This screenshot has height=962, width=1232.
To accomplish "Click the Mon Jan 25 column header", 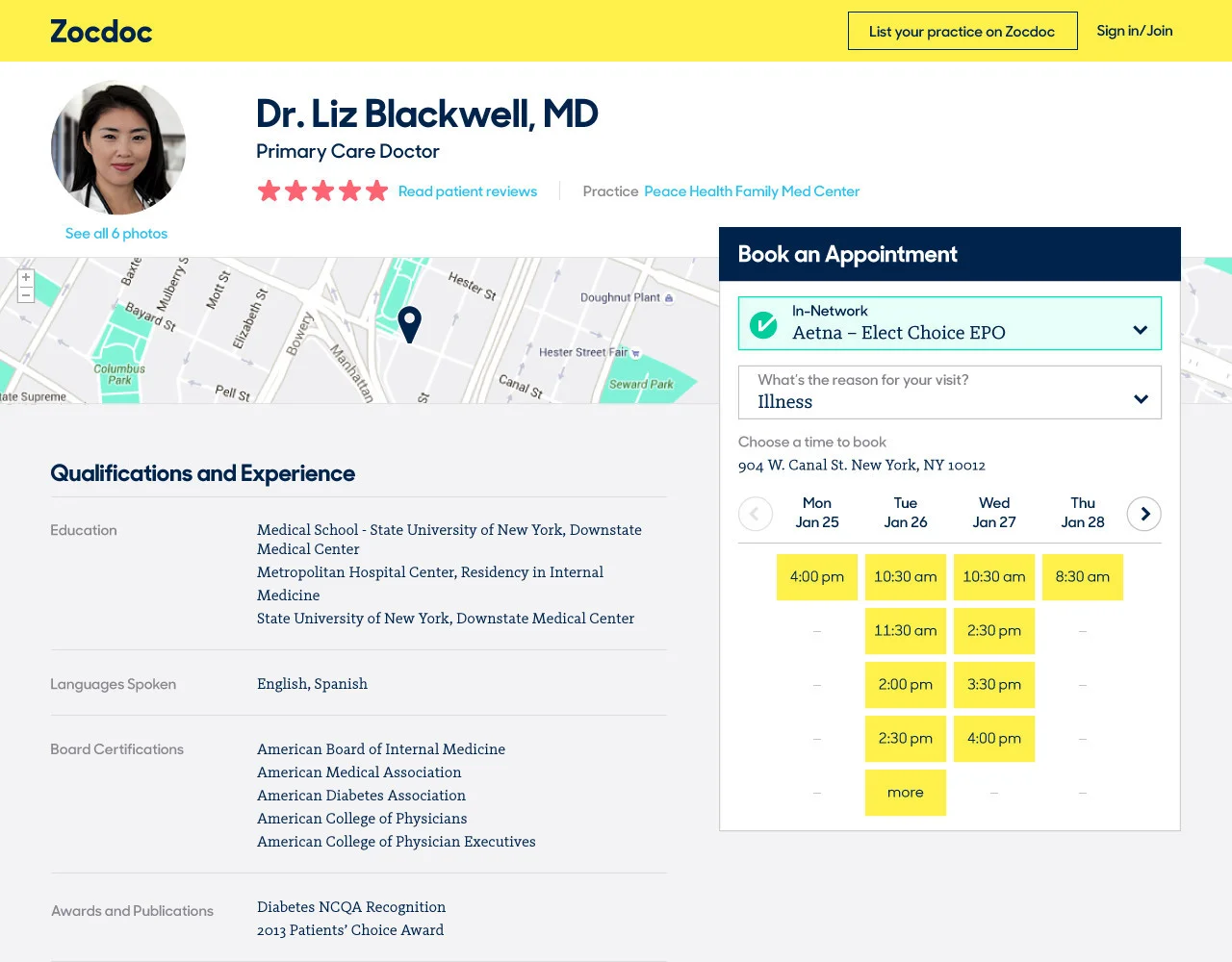I will pos(817,513).
